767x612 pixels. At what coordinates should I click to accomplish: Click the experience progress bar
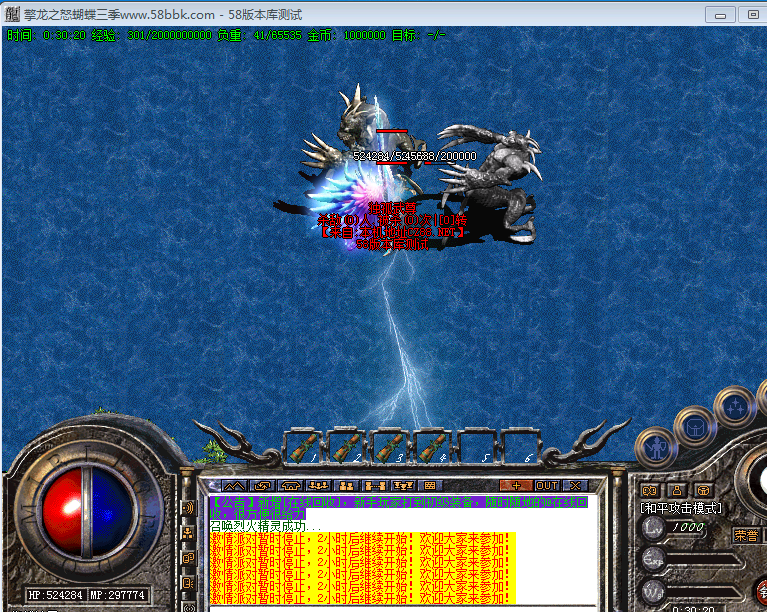[702, 560]
